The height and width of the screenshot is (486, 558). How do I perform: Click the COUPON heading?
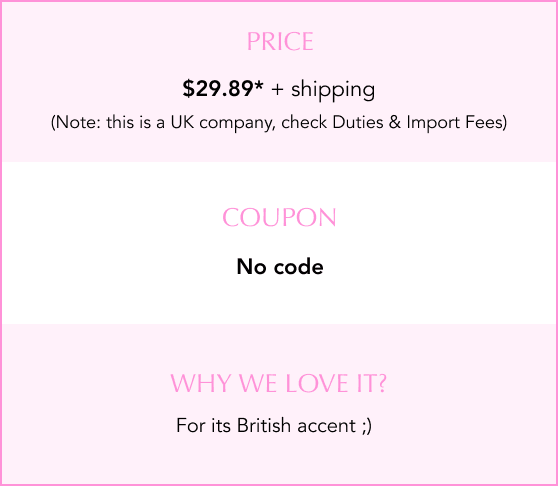[x=279, y=217]
